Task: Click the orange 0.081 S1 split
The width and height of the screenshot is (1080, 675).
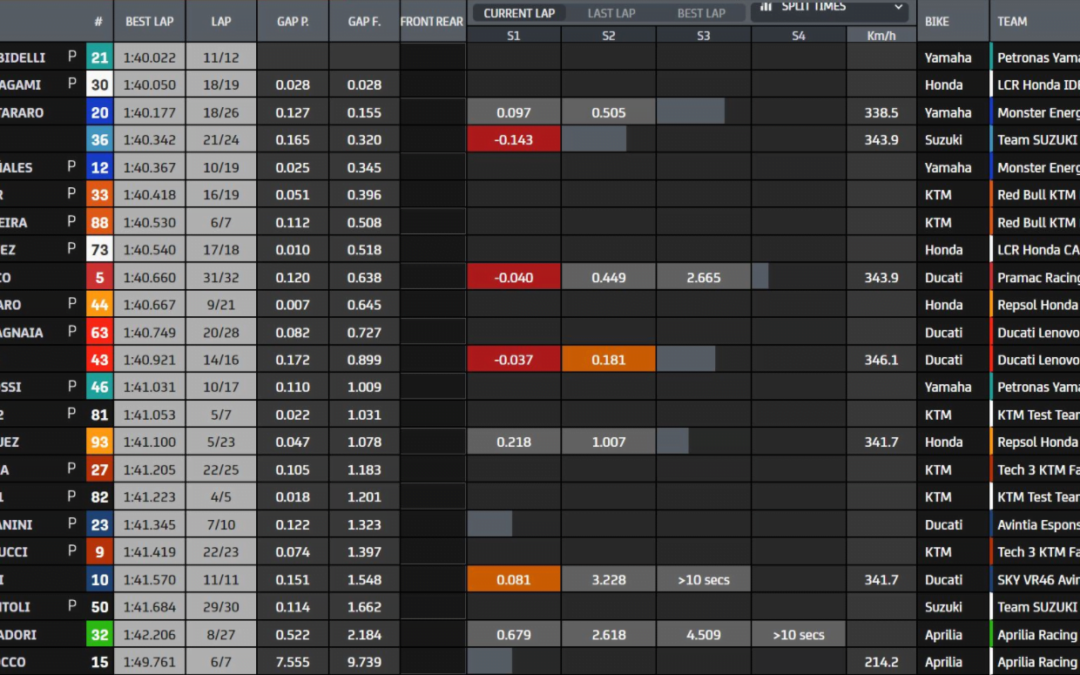Action: click(513, 579)
